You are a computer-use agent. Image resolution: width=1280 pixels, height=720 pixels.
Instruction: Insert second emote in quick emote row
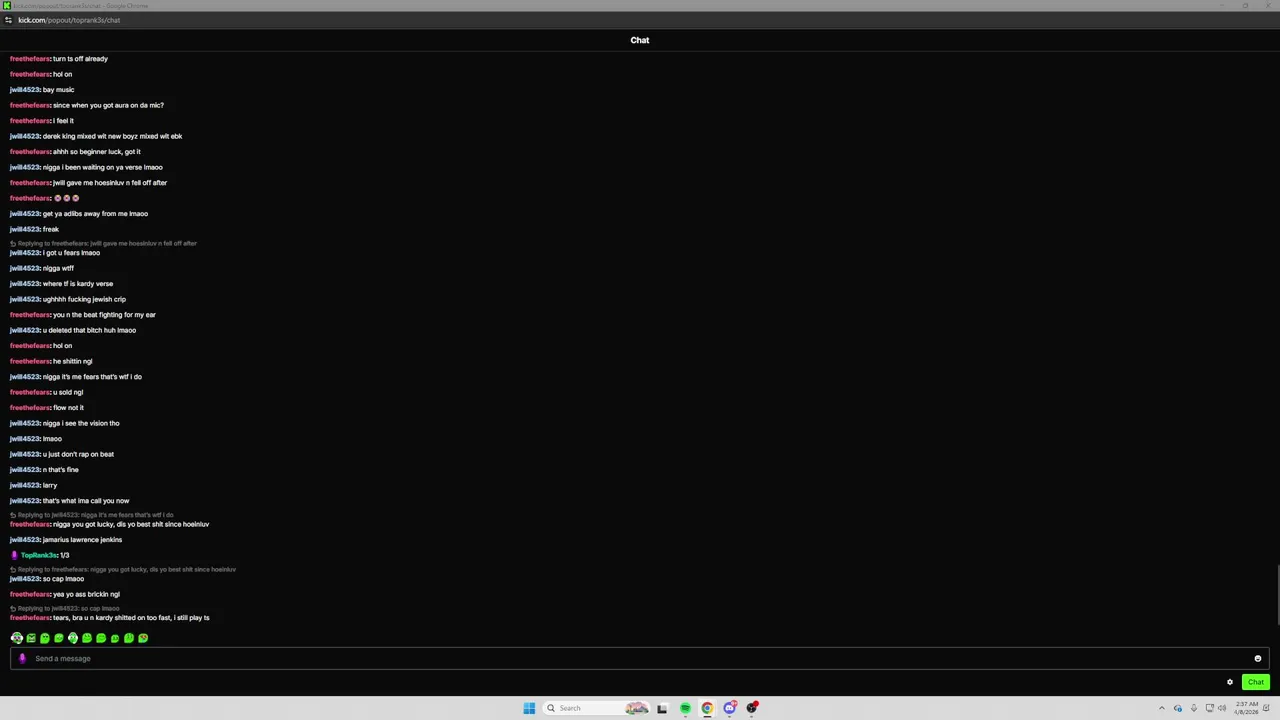[x=31, y=638]
